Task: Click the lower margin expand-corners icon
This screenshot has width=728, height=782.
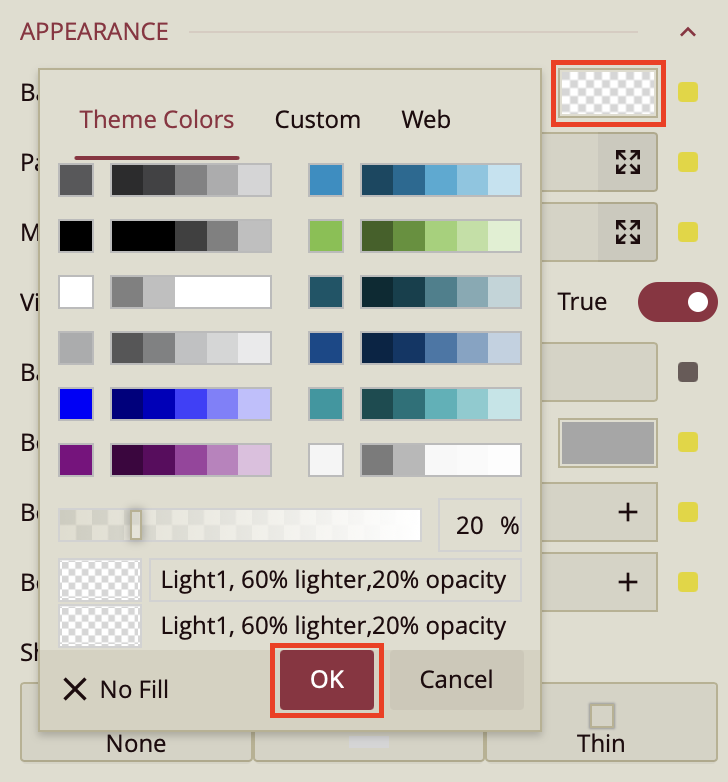Action: click(x=627, y=232)
